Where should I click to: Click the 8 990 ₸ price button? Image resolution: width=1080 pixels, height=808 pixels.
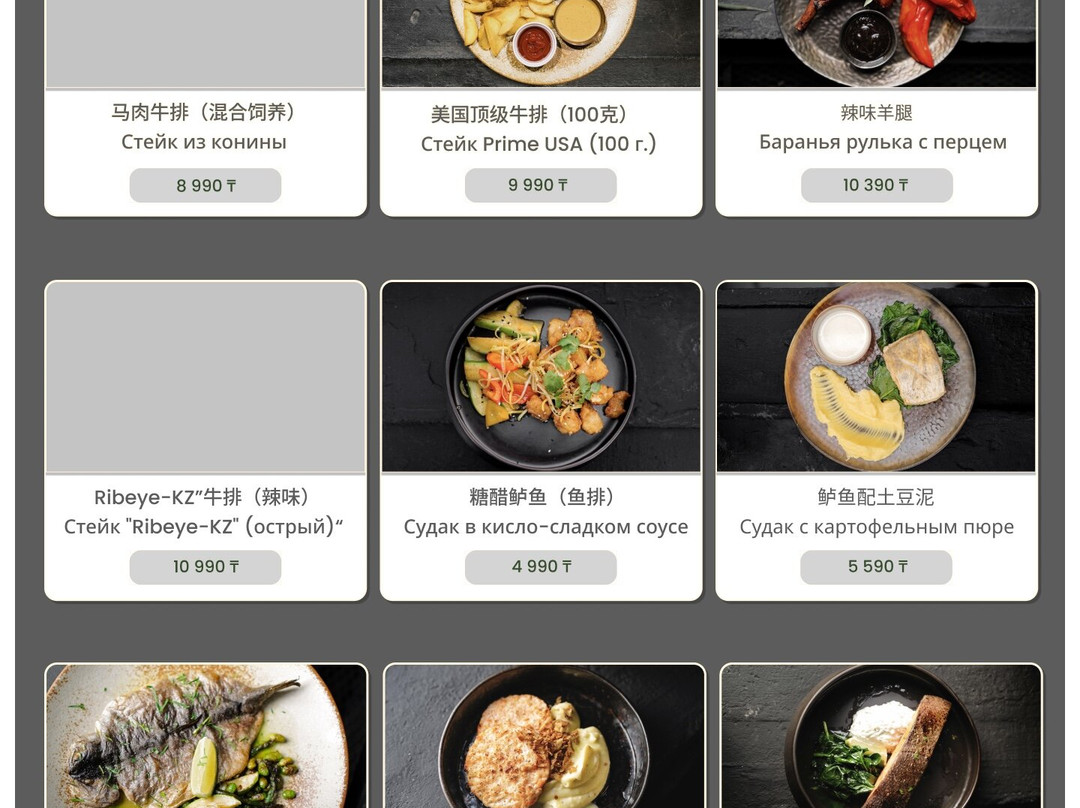point(205,185)
